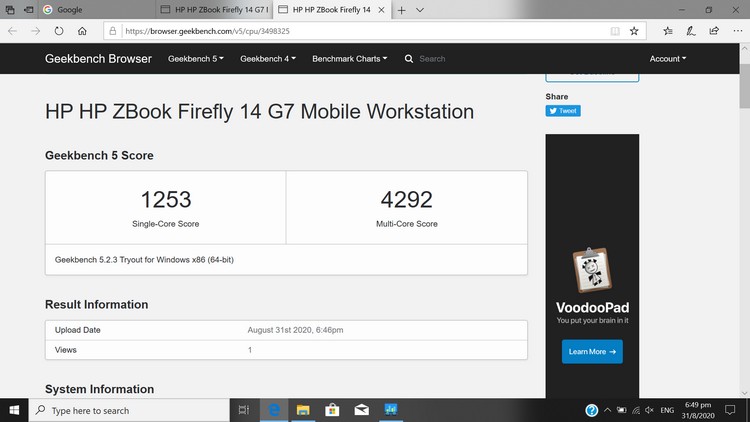Open File Explorer from the taskbar
Image resolution: width=750 pixels, height=422 pixels.
point(303,410)
